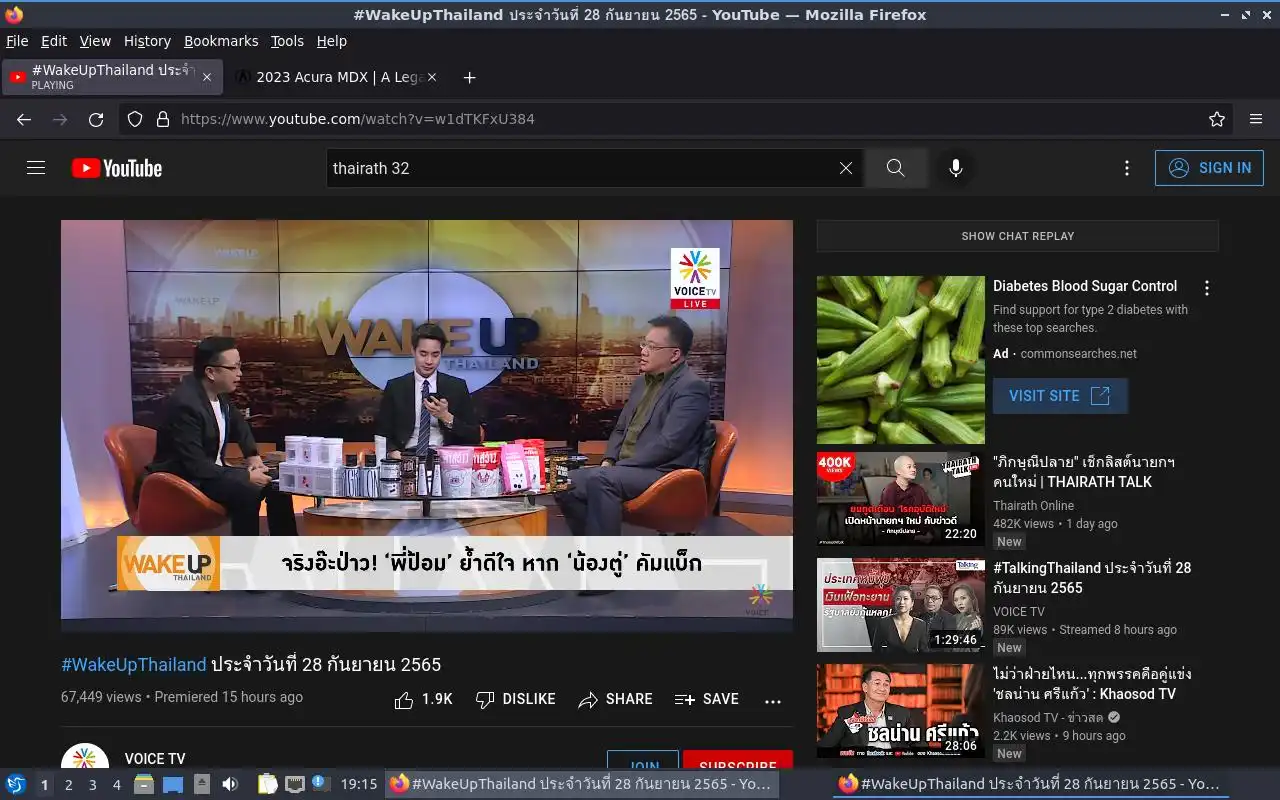This screenshot has height=800, width=1280.
Task: Reload the page in Firefox
Action: [96, 119]
